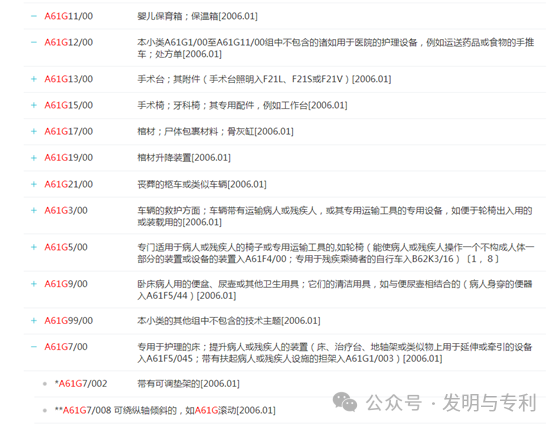Viewport: 558px width, 431px height.
Task: Expand the A61G15/00 row
Action: click(x=34, y=105)
